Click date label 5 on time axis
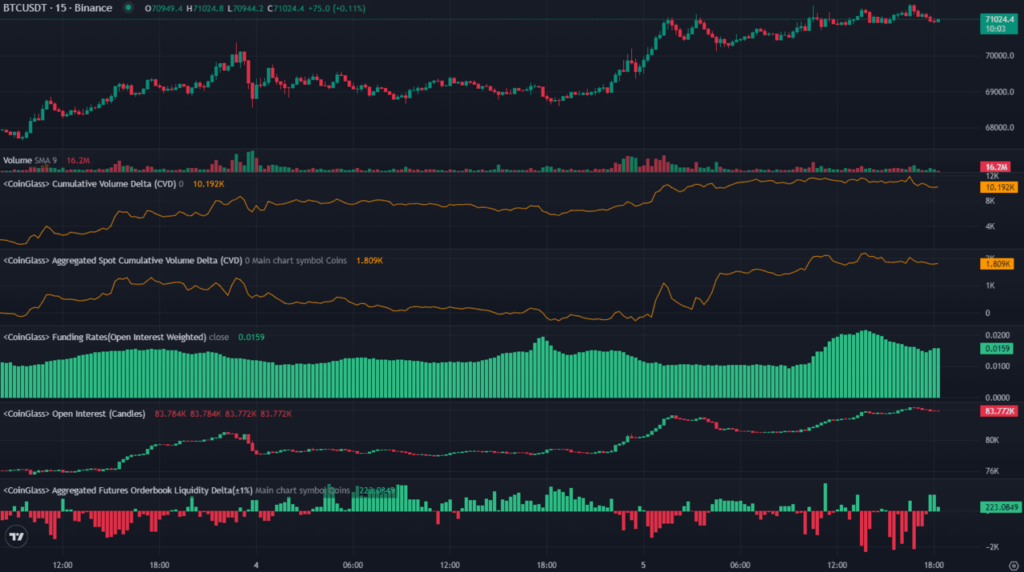1024x572 pixels. (x=643, y=565)
